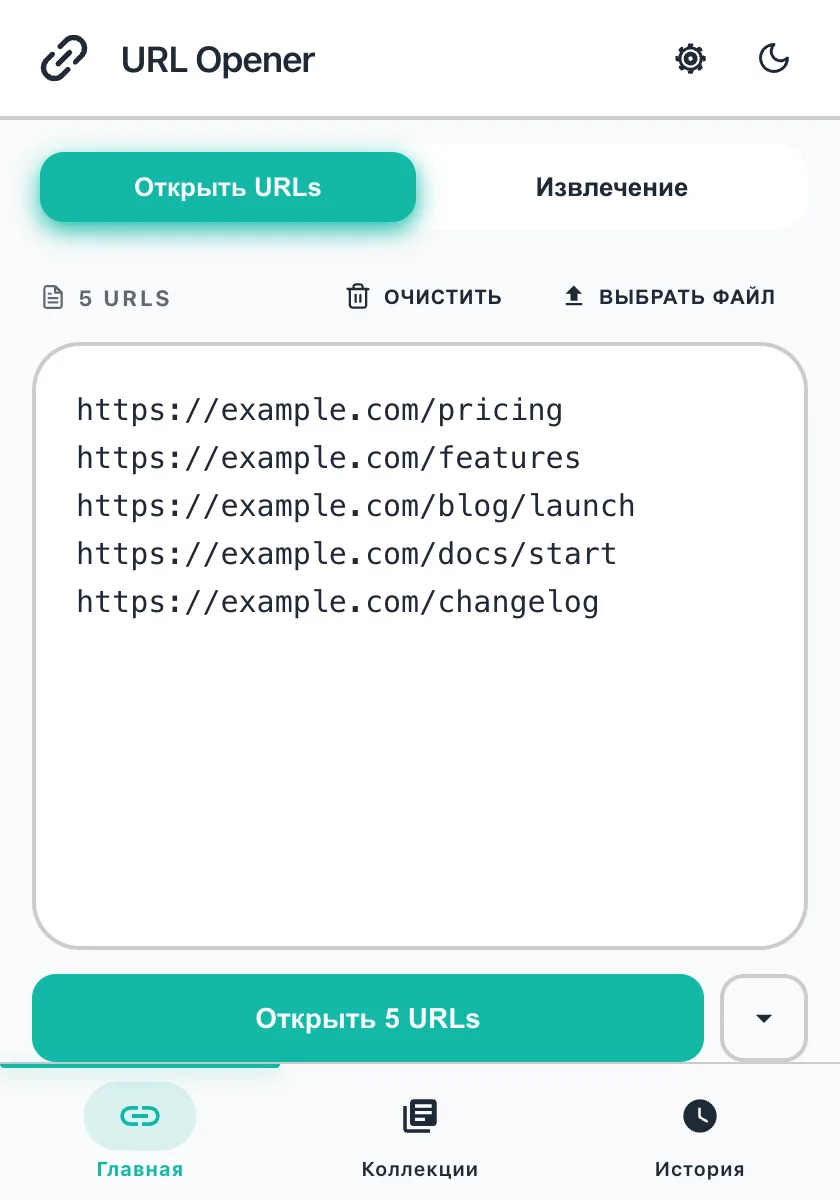Expand the dropdown arrow beside the open button

(x=764, y=1018)
